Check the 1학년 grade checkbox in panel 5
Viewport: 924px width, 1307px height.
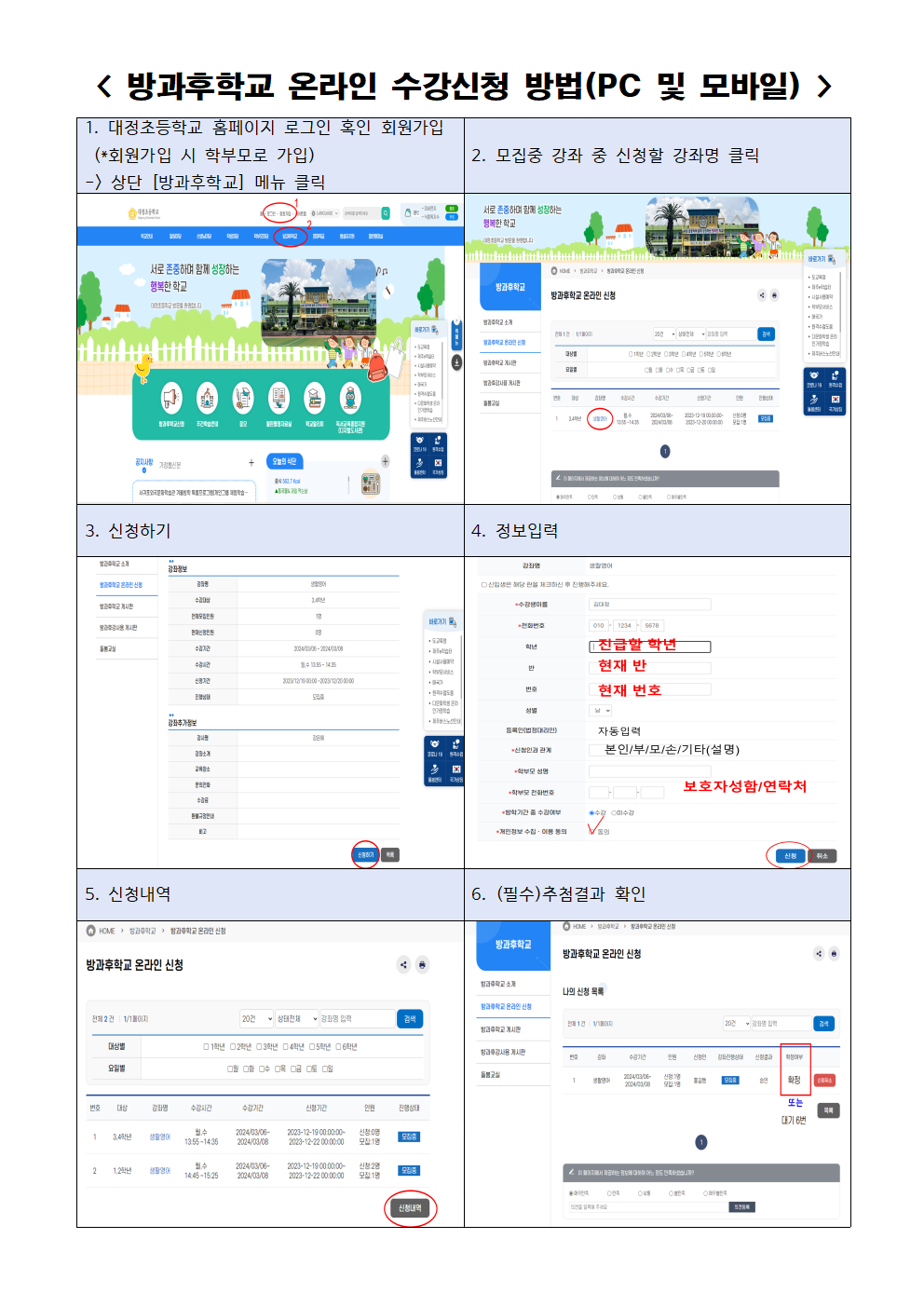click(x=206, y=1047)
